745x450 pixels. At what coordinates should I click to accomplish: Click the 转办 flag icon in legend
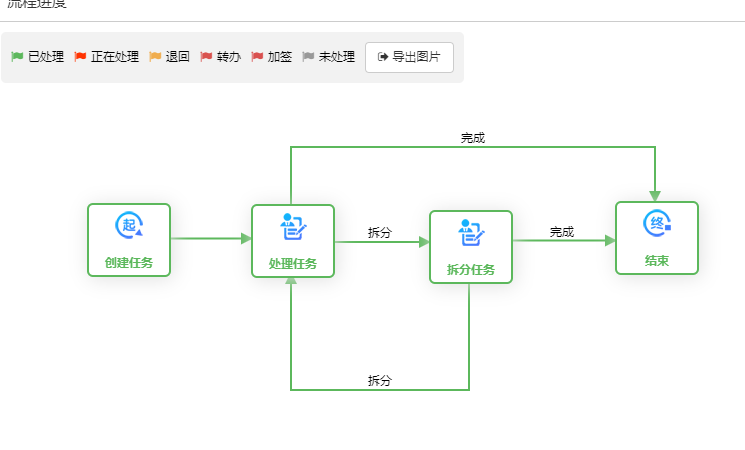coord(206,57)
